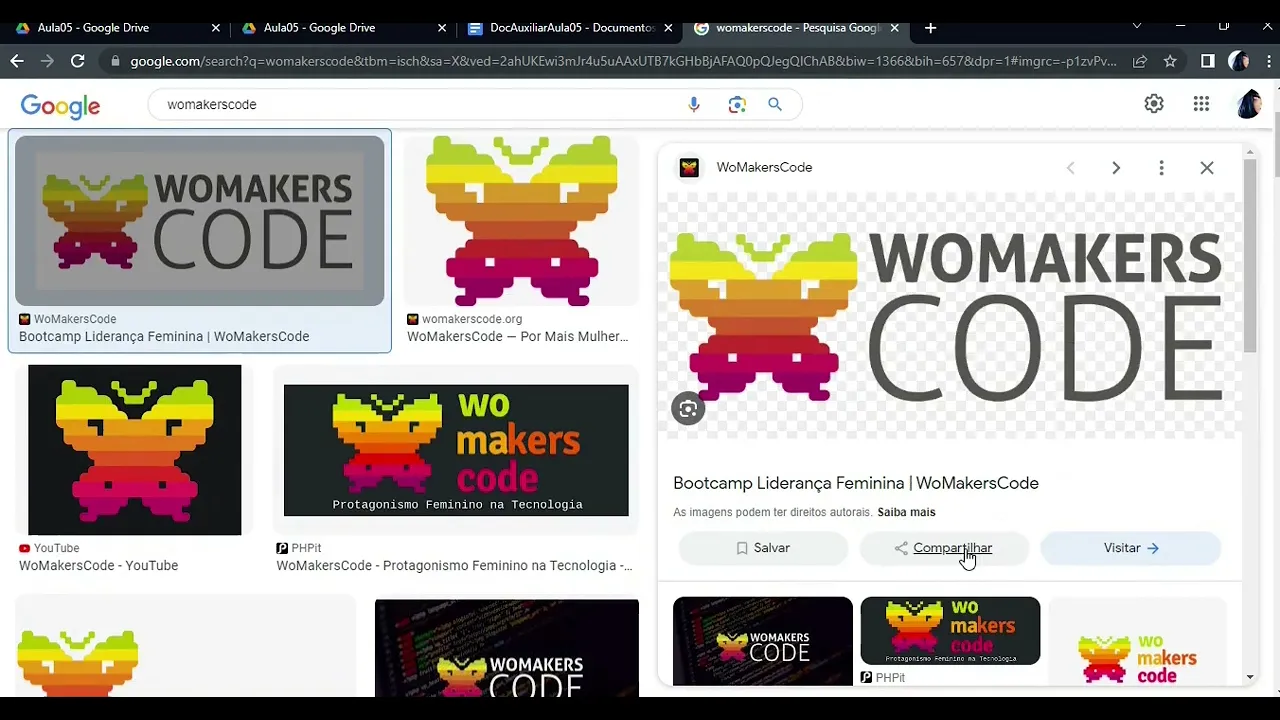Show the next image in the preview panel
This screenshot has width=1280, height=720.
click(1116, 168)
